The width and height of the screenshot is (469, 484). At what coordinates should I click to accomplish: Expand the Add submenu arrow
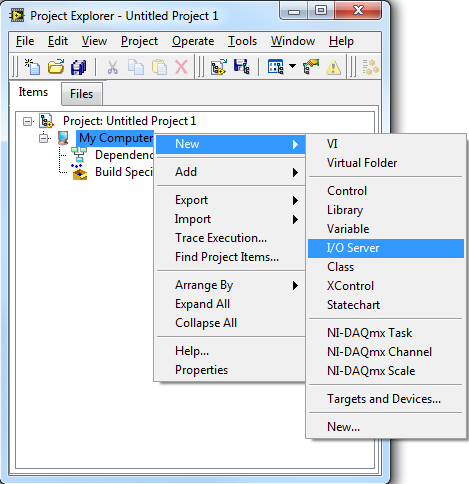(295, 172)
